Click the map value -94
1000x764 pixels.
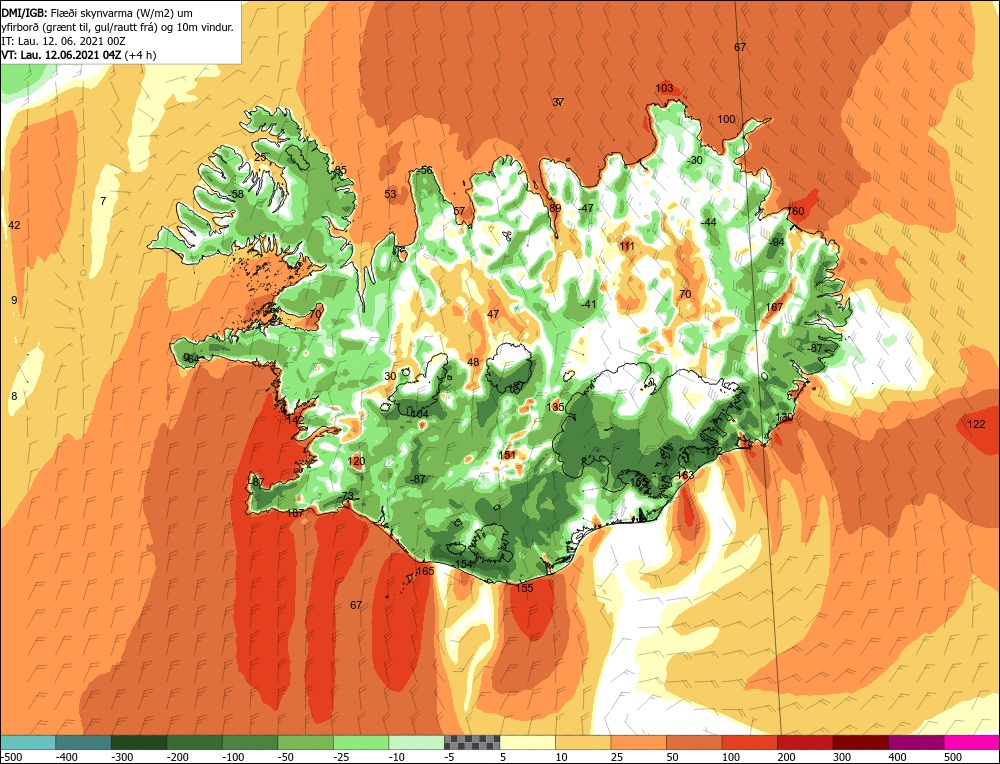(776, 242)
